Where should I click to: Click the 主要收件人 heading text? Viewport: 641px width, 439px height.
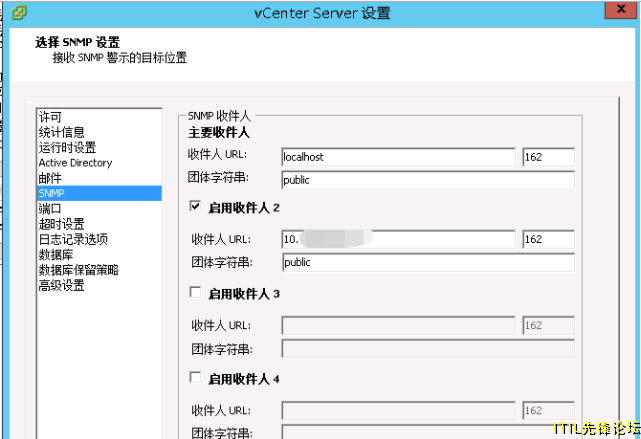point(219,132)
